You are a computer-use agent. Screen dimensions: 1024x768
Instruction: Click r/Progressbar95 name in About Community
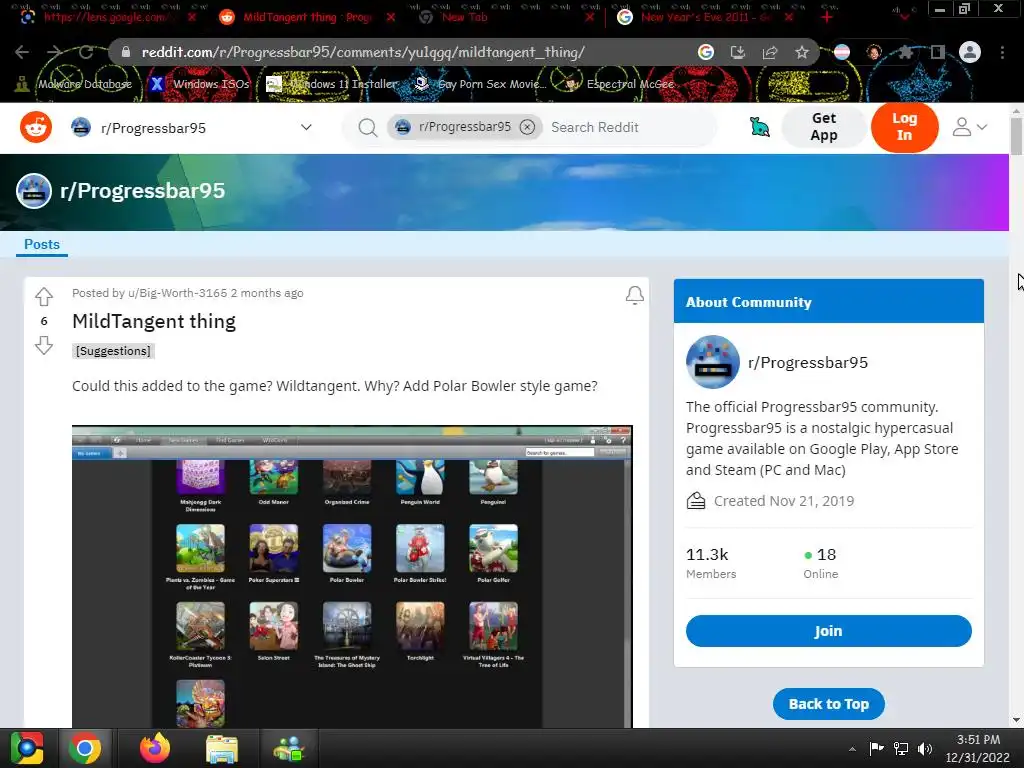808,362
